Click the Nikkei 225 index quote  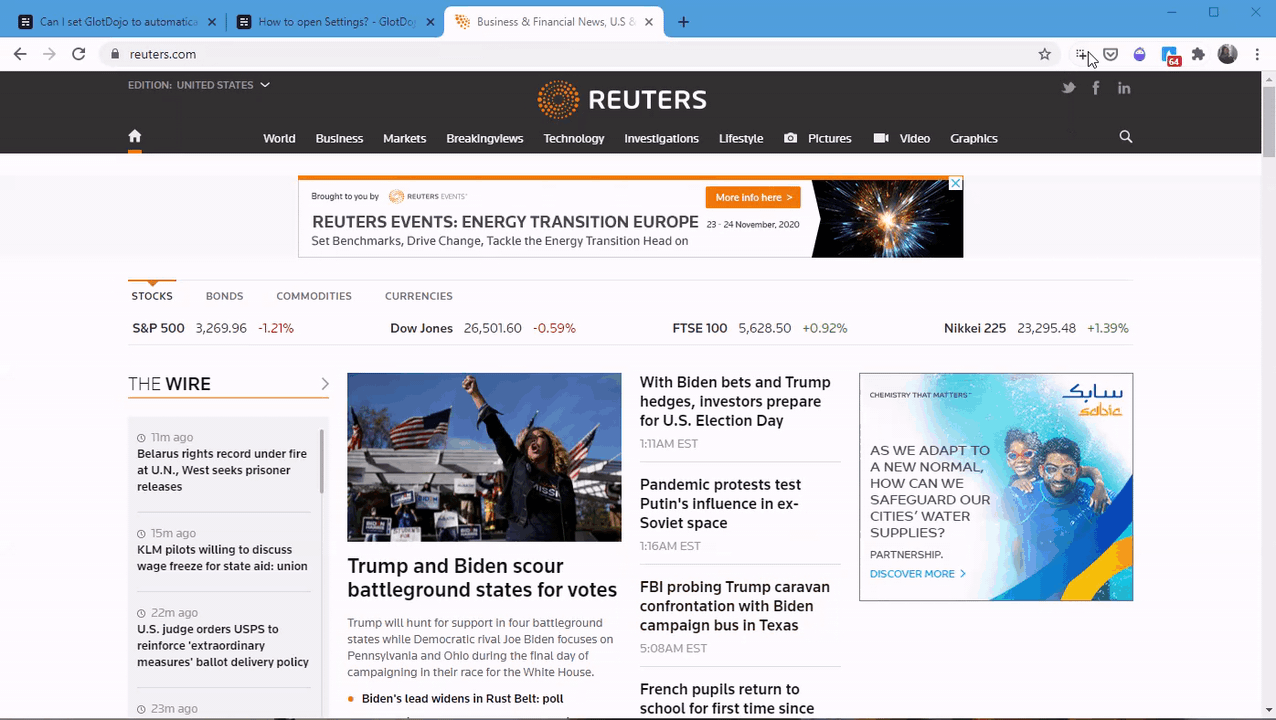[x=1036, y=328]
